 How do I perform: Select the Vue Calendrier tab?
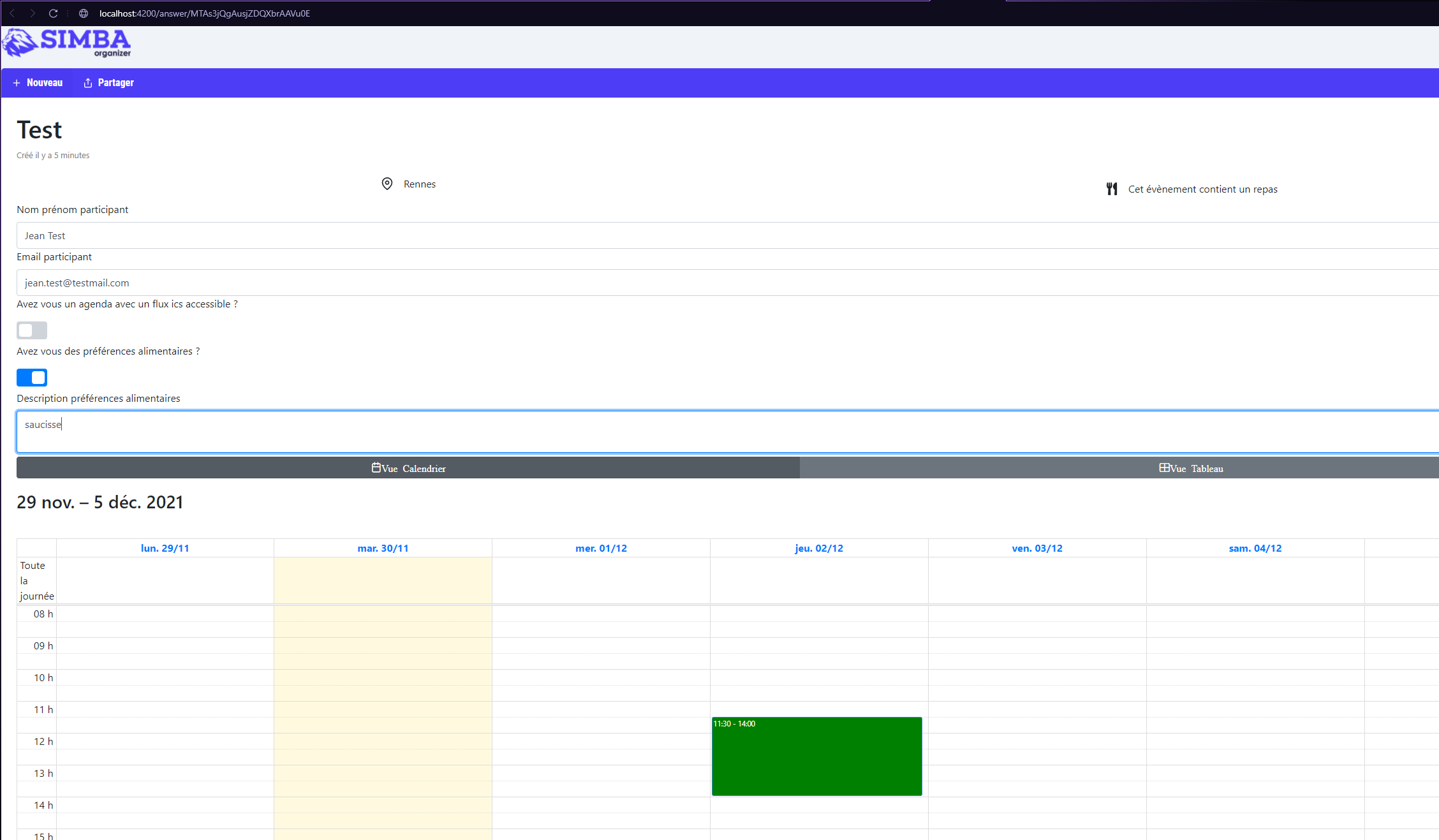408,468
